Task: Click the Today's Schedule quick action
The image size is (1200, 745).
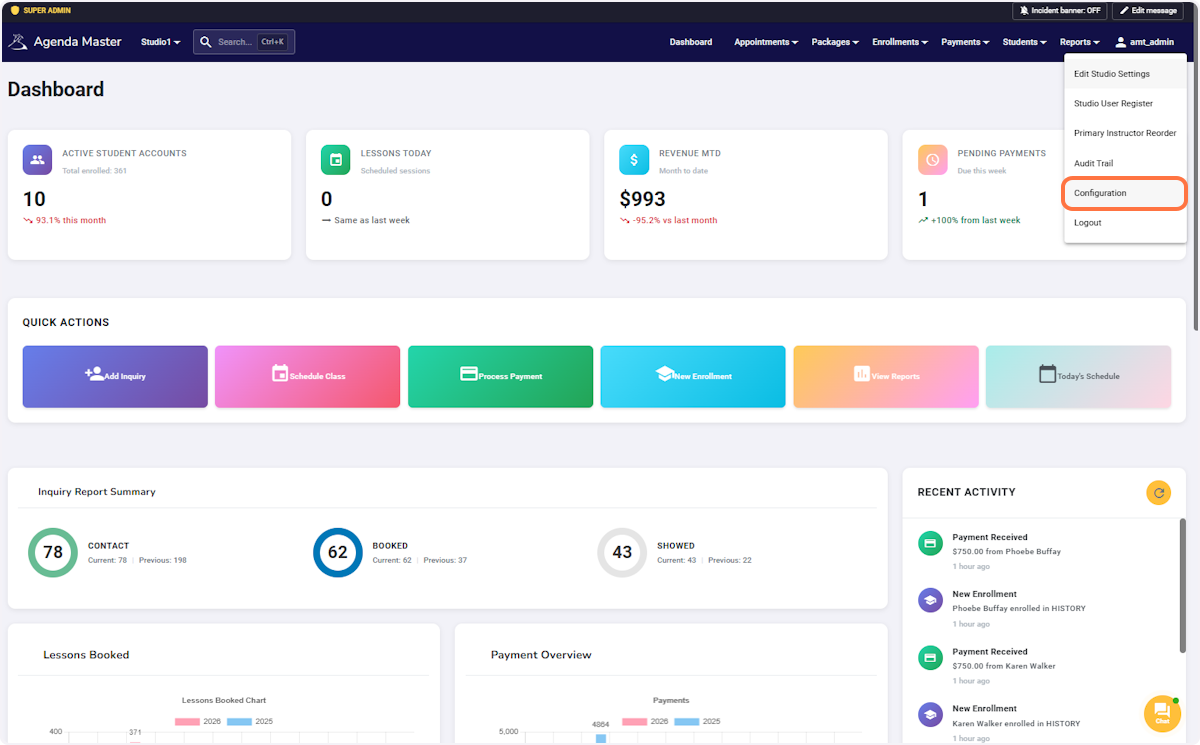Action: (x=1078, y=377)
